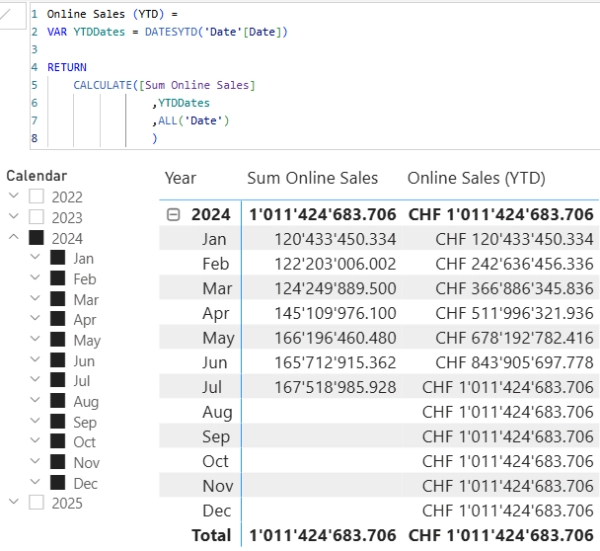Expand the 2025 year chevron
600x551 pixels.
tap(14, 503)
